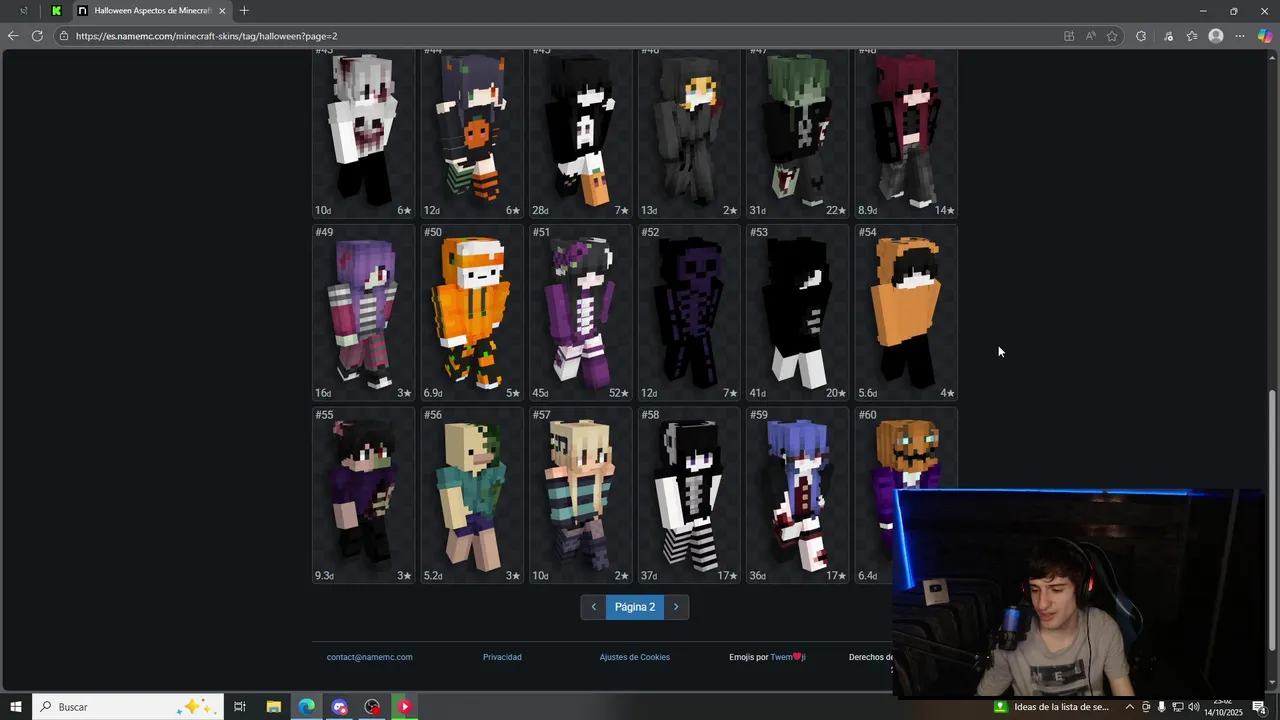Switch to the pinned green K tab
Screen dimensions: 1280x720
tap(57, 11)
